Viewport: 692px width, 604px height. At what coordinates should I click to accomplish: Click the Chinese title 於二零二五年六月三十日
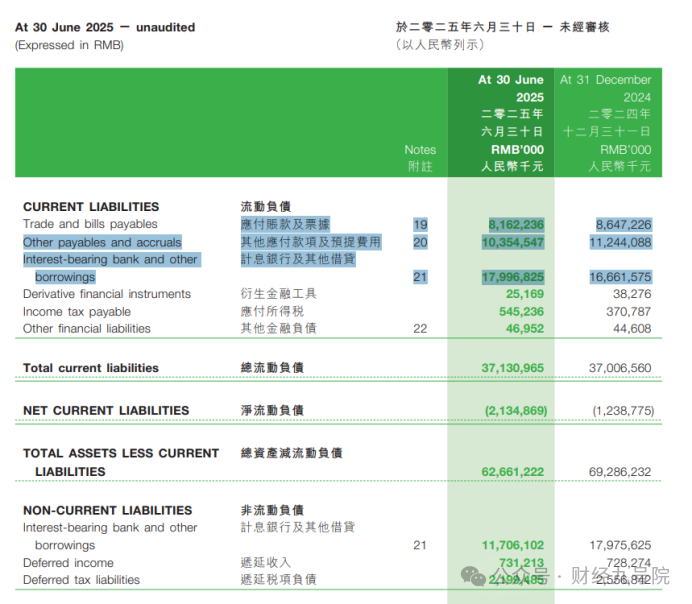(465, 27)
